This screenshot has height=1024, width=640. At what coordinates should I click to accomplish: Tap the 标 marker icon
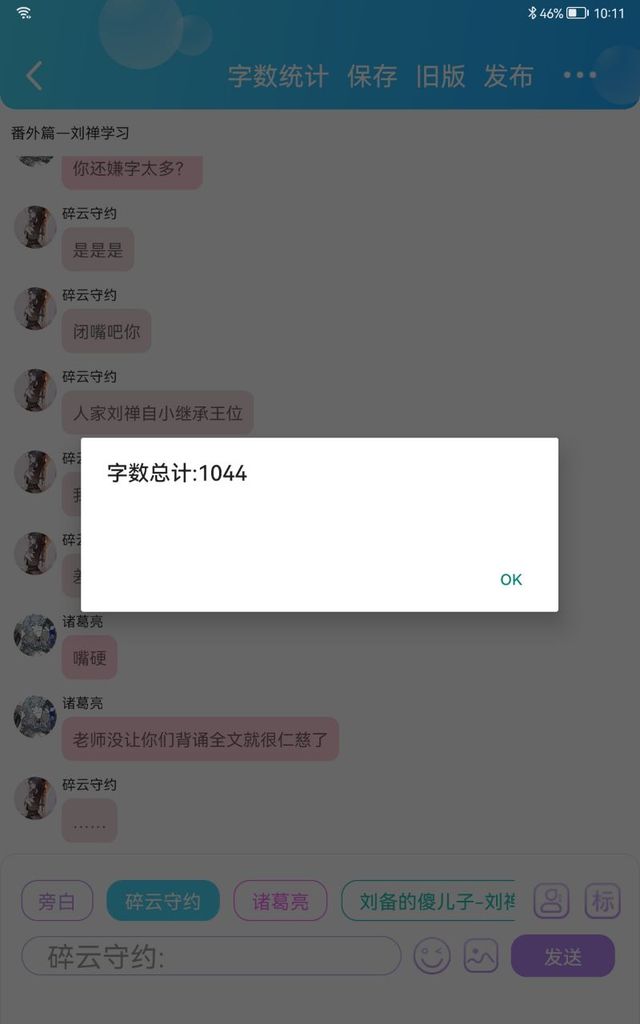pyautogui.click(x=602, y=901)
